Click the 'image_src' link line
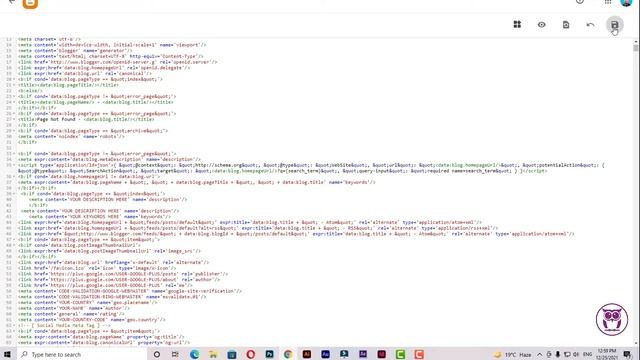Image resolution: width=640 pixels, height=360 pixels. (109, 251)
